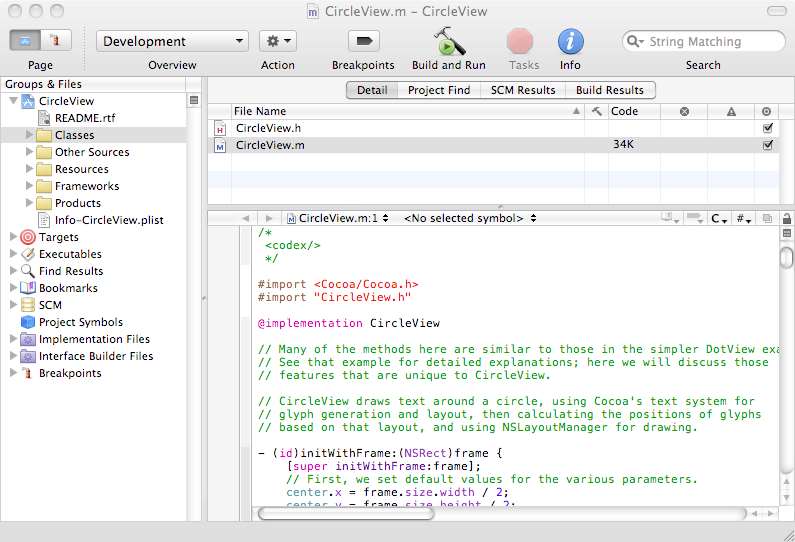Image resolution: width=795 pixels, height=542 pixels.
Task: Switch to the Build Results tab
Action: click(x=610, y=90)
